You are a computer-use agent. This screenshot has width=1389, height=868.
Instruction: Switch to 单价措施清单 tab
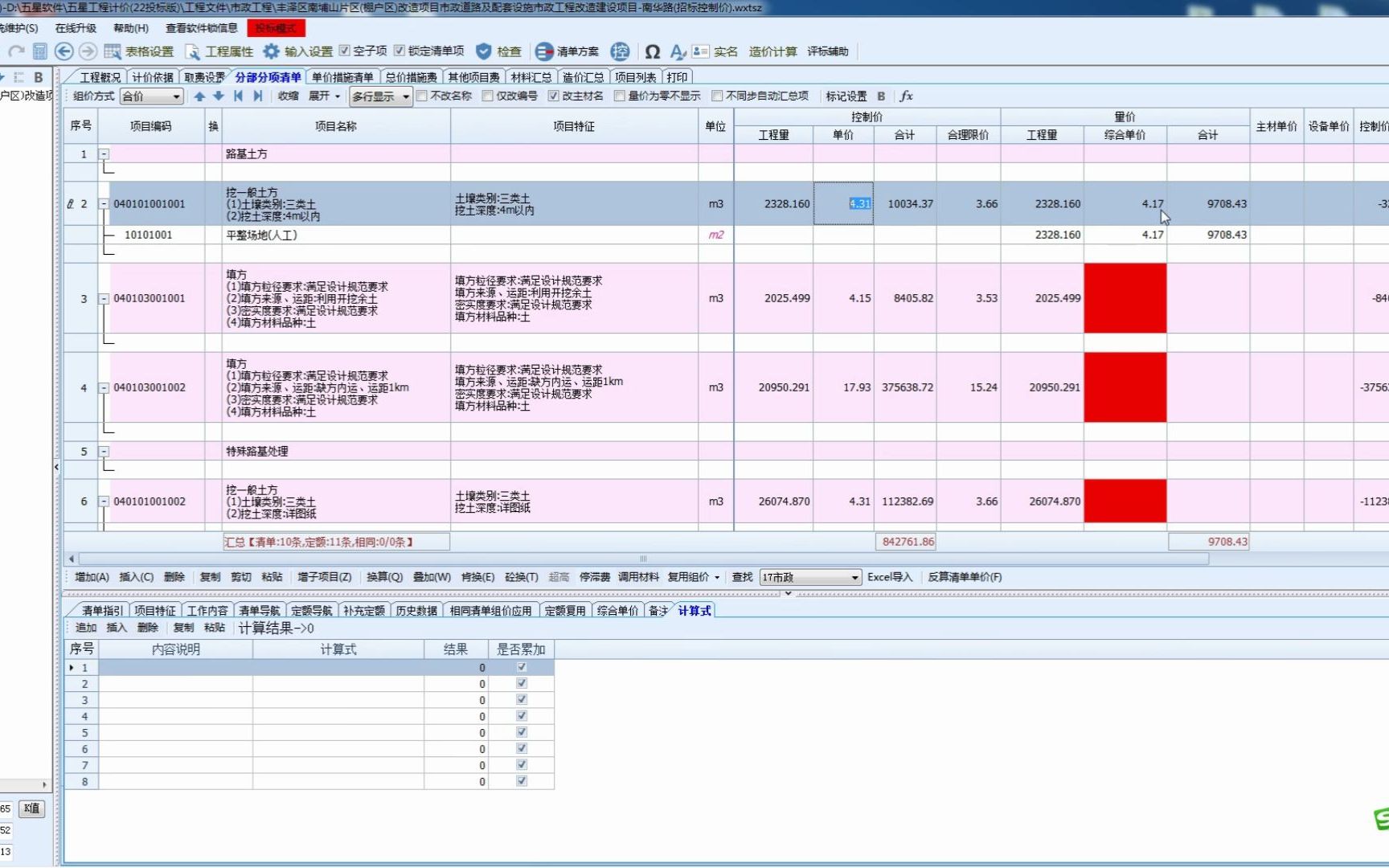[x=342, y=77]
